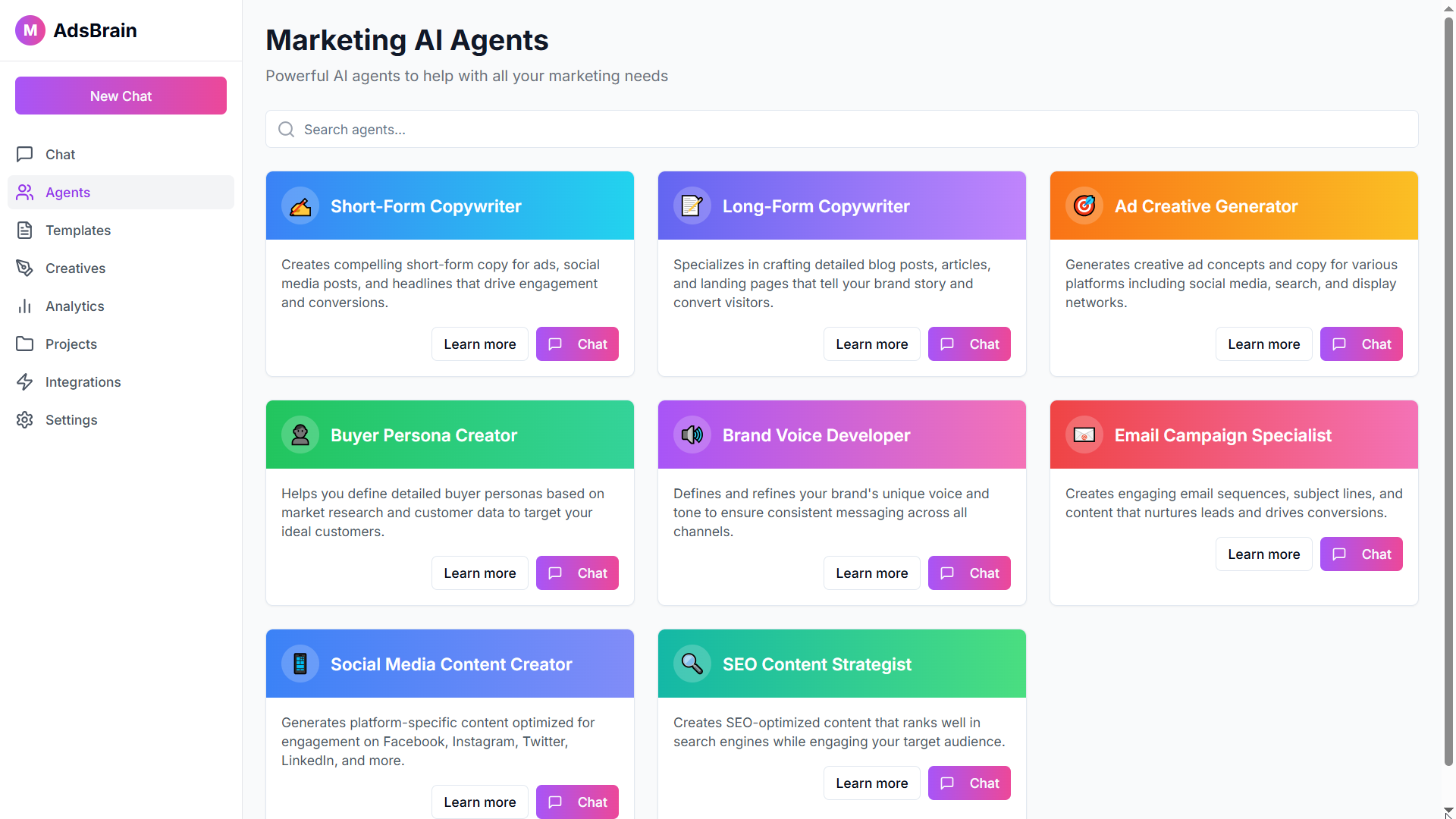Screen dimensions: 1456x819
Task: Click the Agents people icon in sidebar
Action: pyautogui.click(x=25, y=193)
